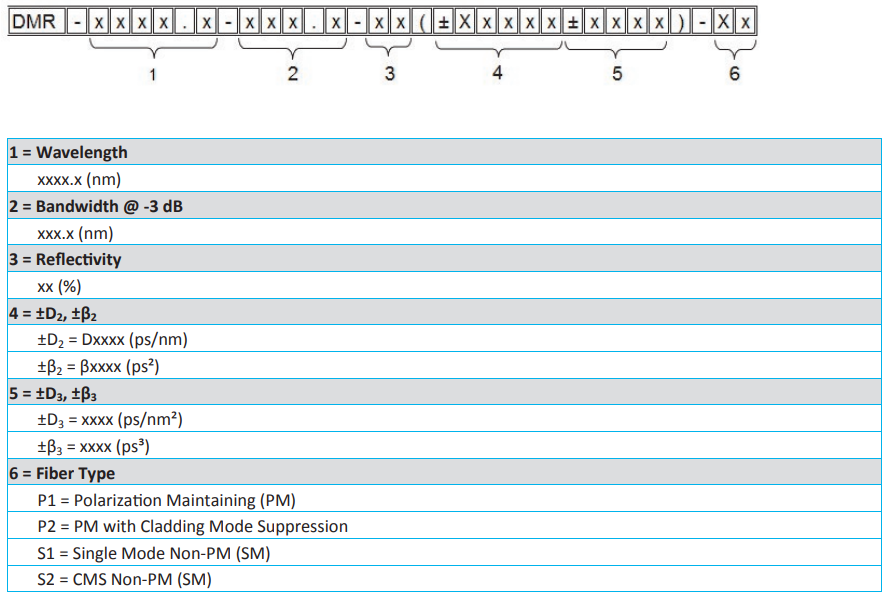This screenshot has width=889, height=598.
Task: Click the number 3 label under the bracket
Action: [x=389, y=74]
